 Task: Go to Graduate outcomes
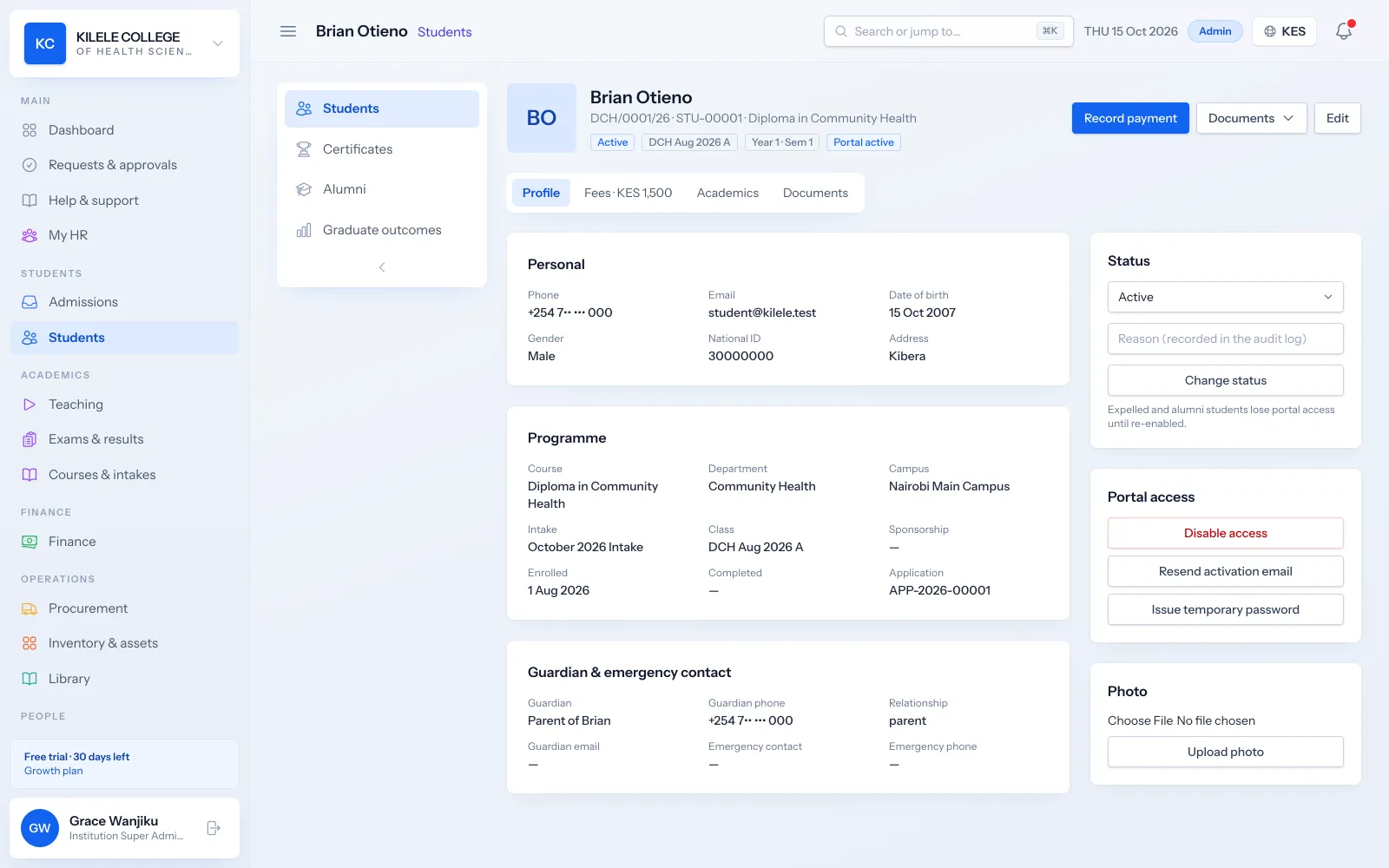(382, 230)
